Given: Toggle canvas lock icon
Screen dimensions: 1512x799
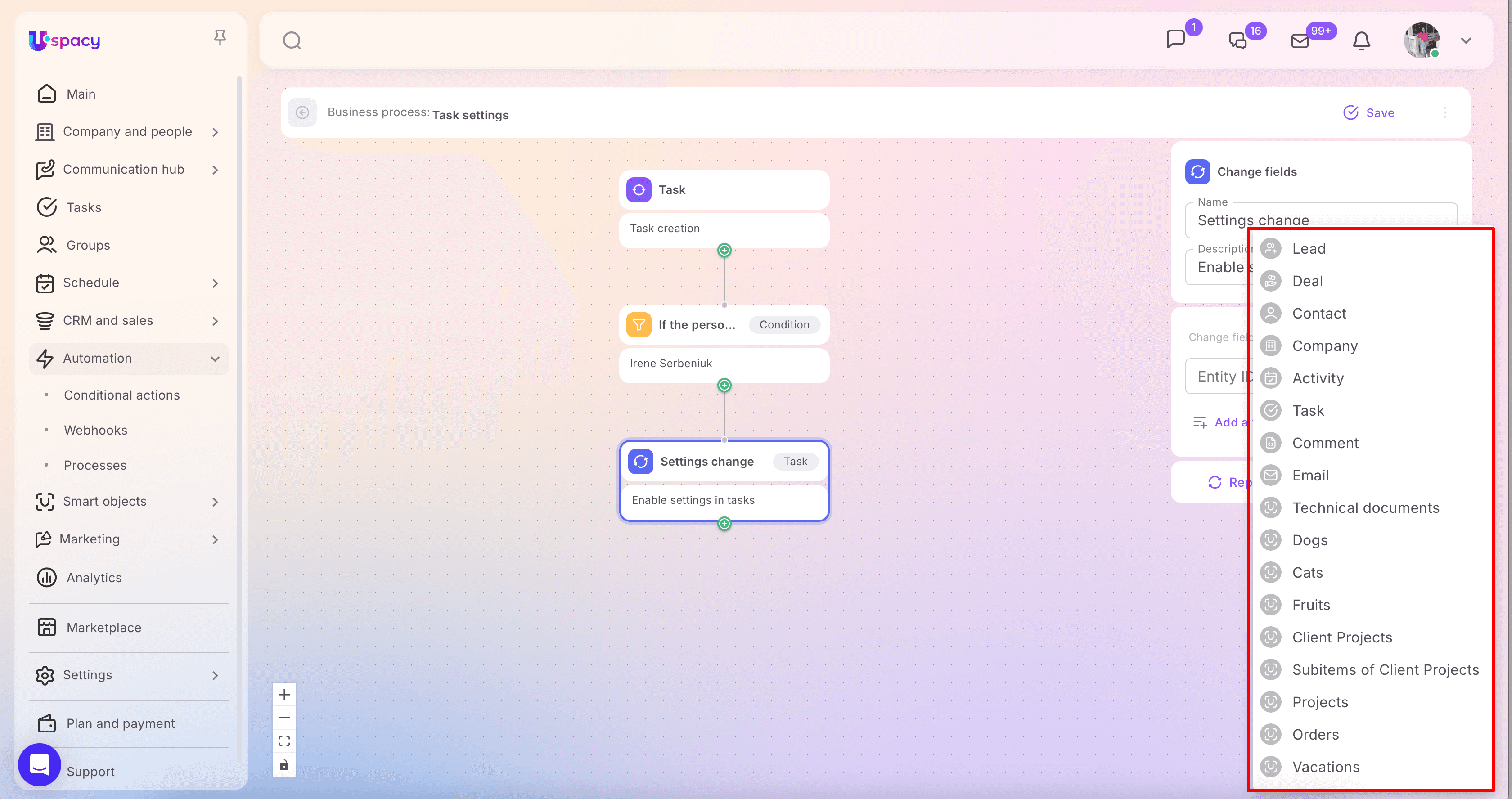Looking at the screenshot, I should tap(284, 764).
